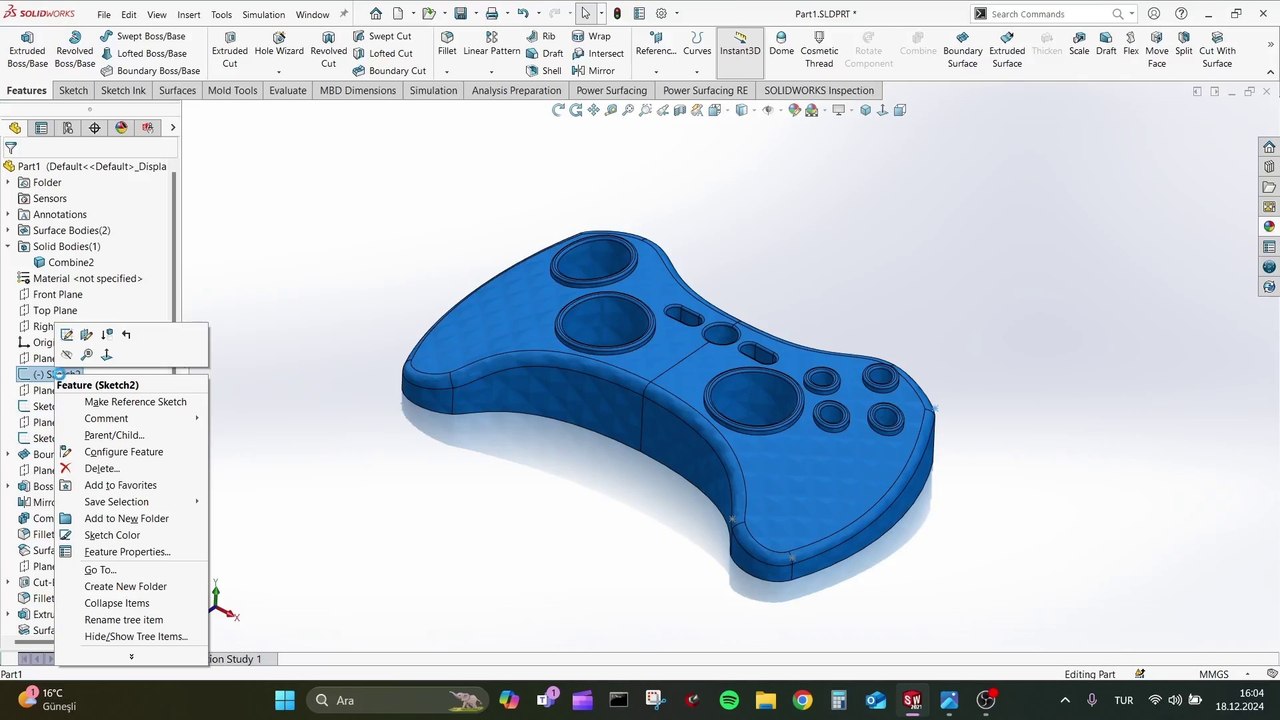Click the Mirror tool
Image resolution: width=1280 pixels, height=720 pixels.
[593, 71]
